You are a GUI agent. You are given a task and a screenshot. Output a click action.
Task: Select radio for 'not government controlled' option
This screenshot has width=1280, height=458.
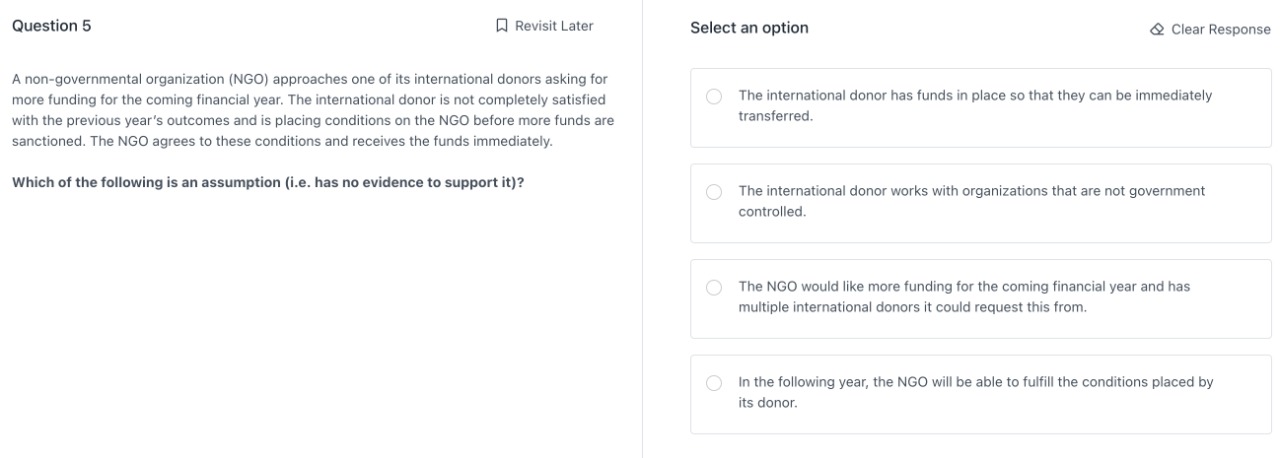coord(714,191)
